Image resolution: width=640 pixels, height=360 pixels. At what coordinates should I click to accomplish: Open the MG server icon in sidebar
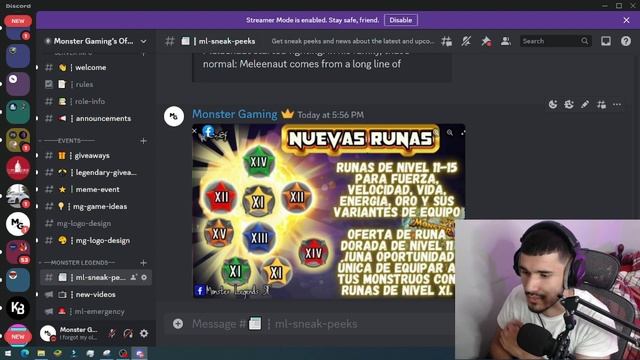coord(18,224)
